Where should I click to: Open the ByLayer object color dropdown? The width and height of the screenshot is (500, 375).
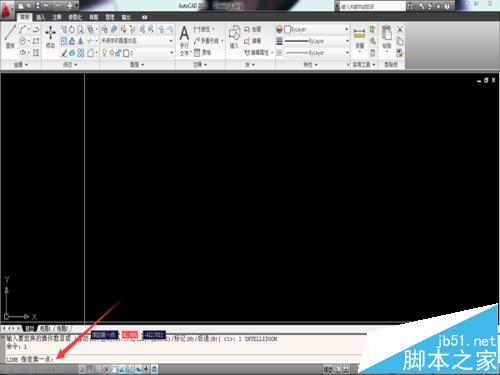[317, 29]
